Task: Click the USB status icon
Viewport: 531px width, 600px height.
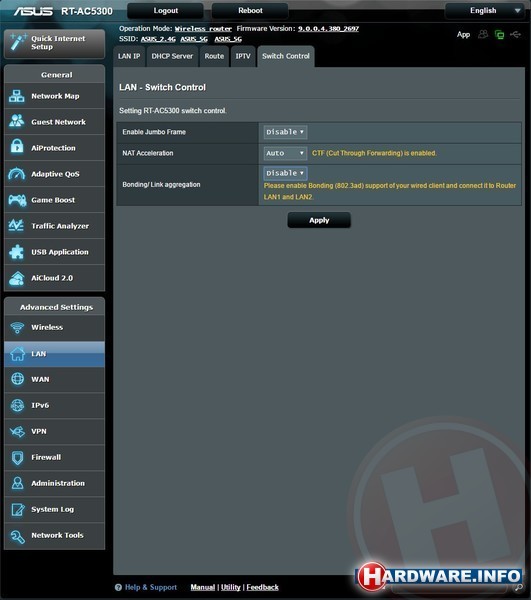Action: tap(515, 34)
